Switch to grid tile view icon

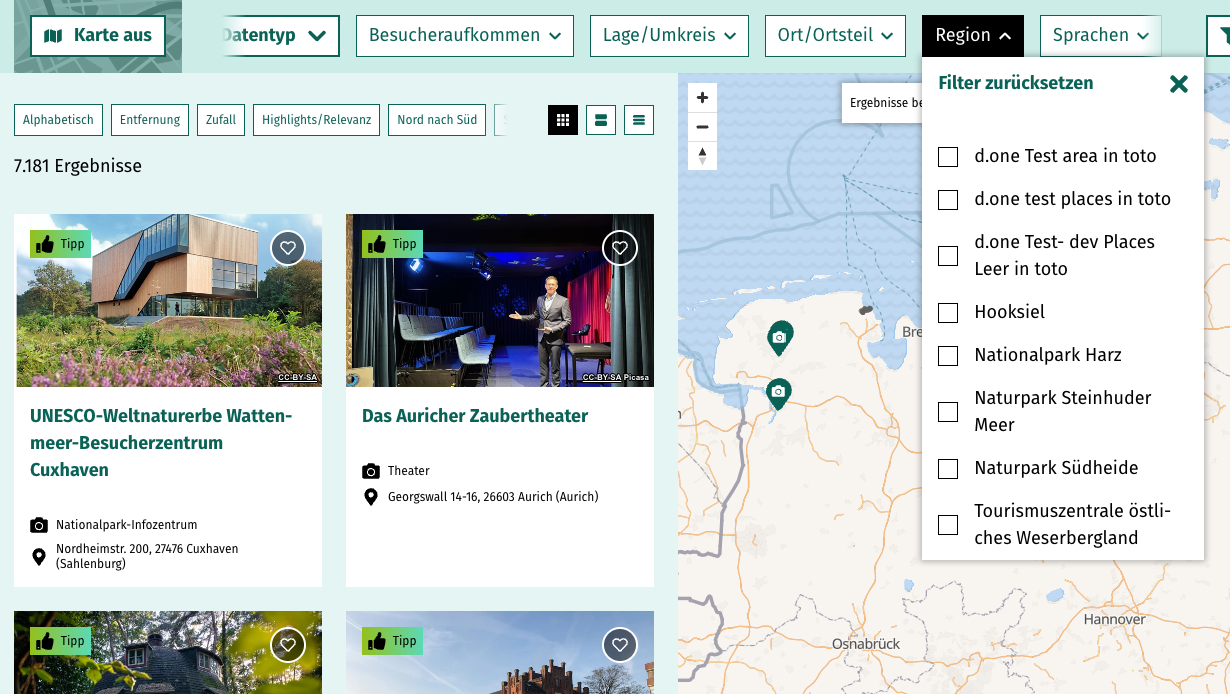(x=563, y=120)
